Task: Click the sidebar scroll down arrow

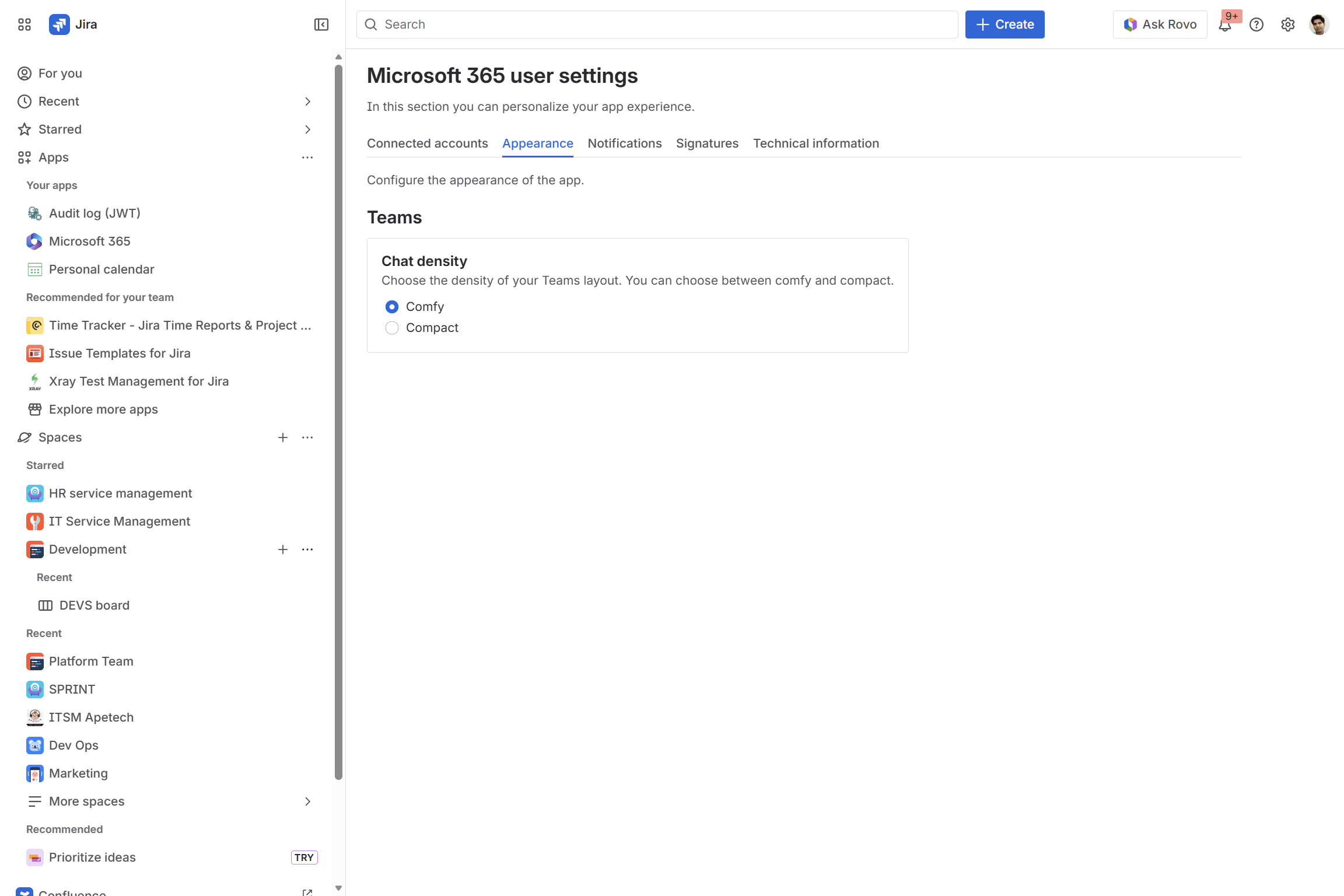Action: click(x=338, y=888)
